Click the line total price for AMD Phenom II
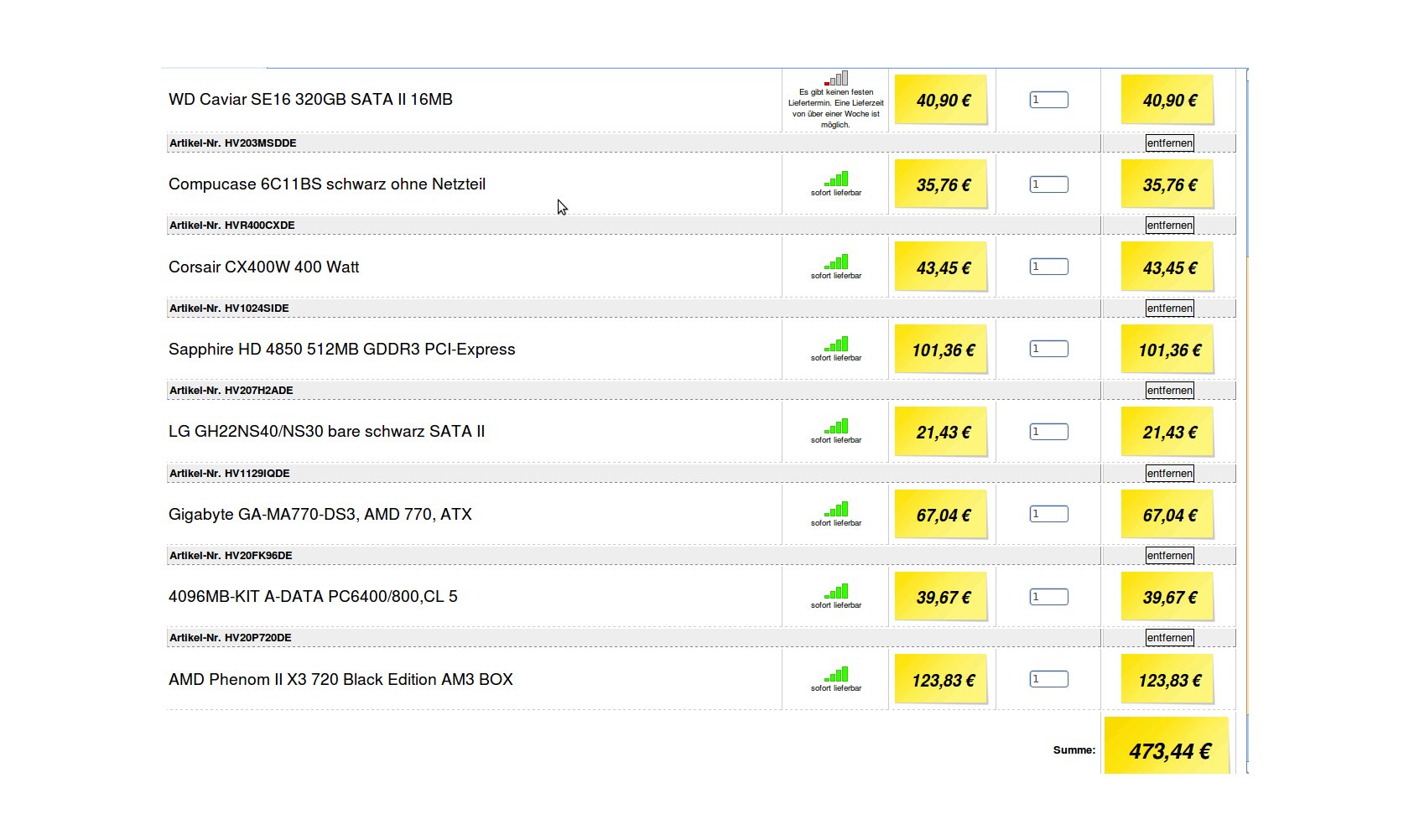This screenshot has height=840, width=1409. click(x=1168, y=680)
